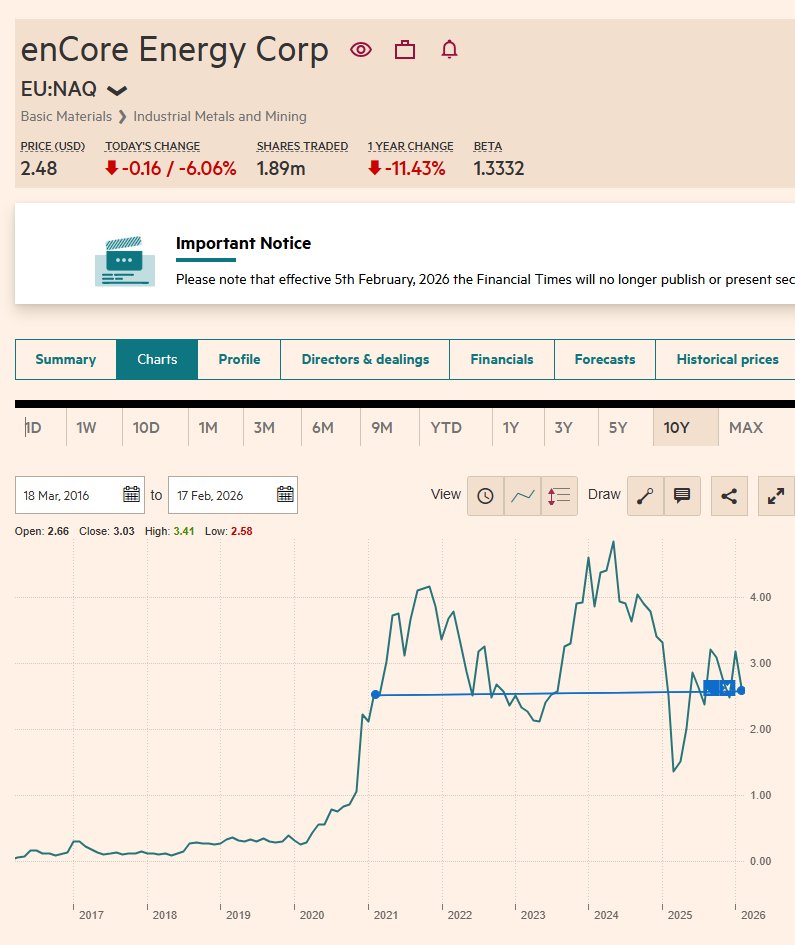This screenshot has height=945, width=795.
Task: Open the Historical prices tab
Action: 727,359
